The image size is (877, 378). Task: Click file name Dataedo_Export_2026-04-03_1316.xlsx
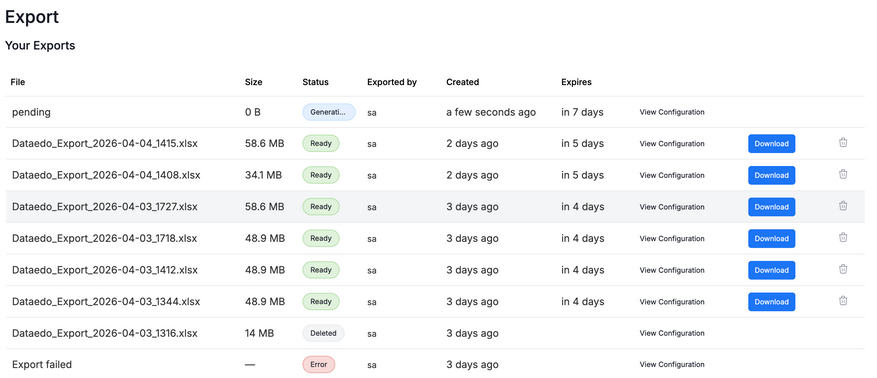[105, 333]
